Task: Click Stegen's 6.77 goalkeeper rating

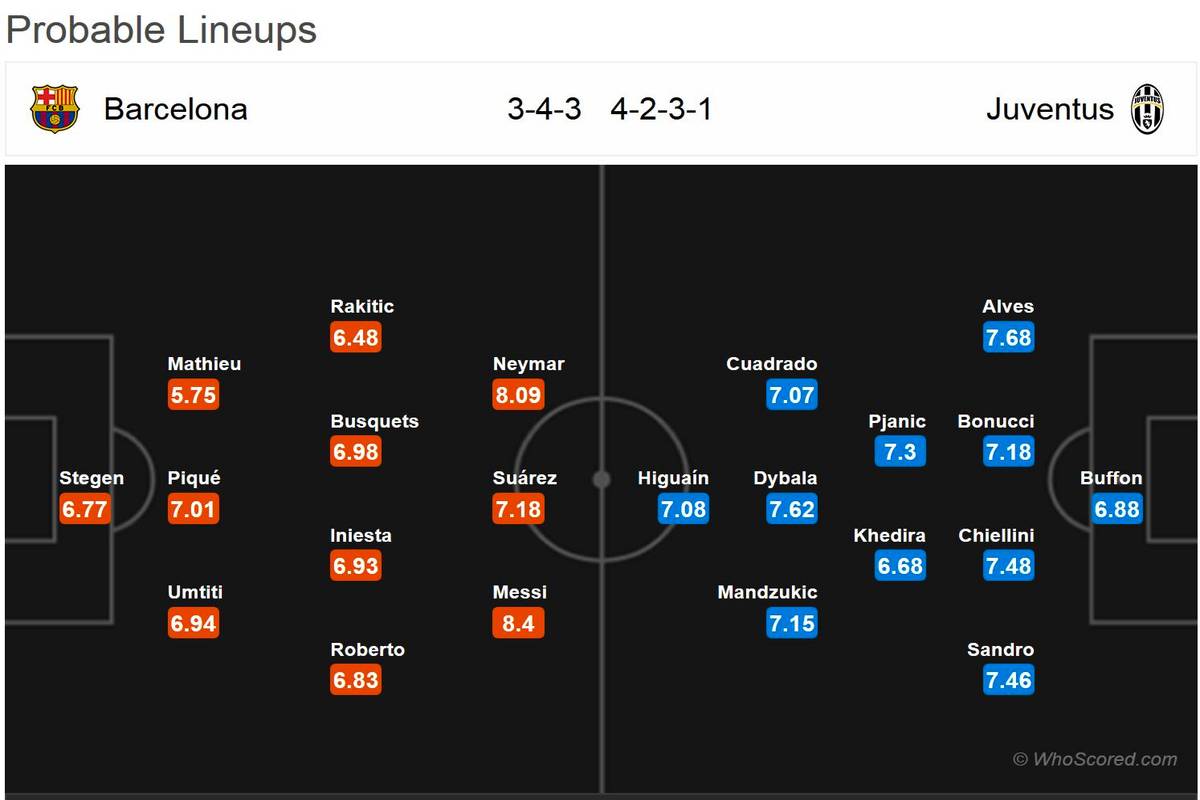Action: point(84,509)
